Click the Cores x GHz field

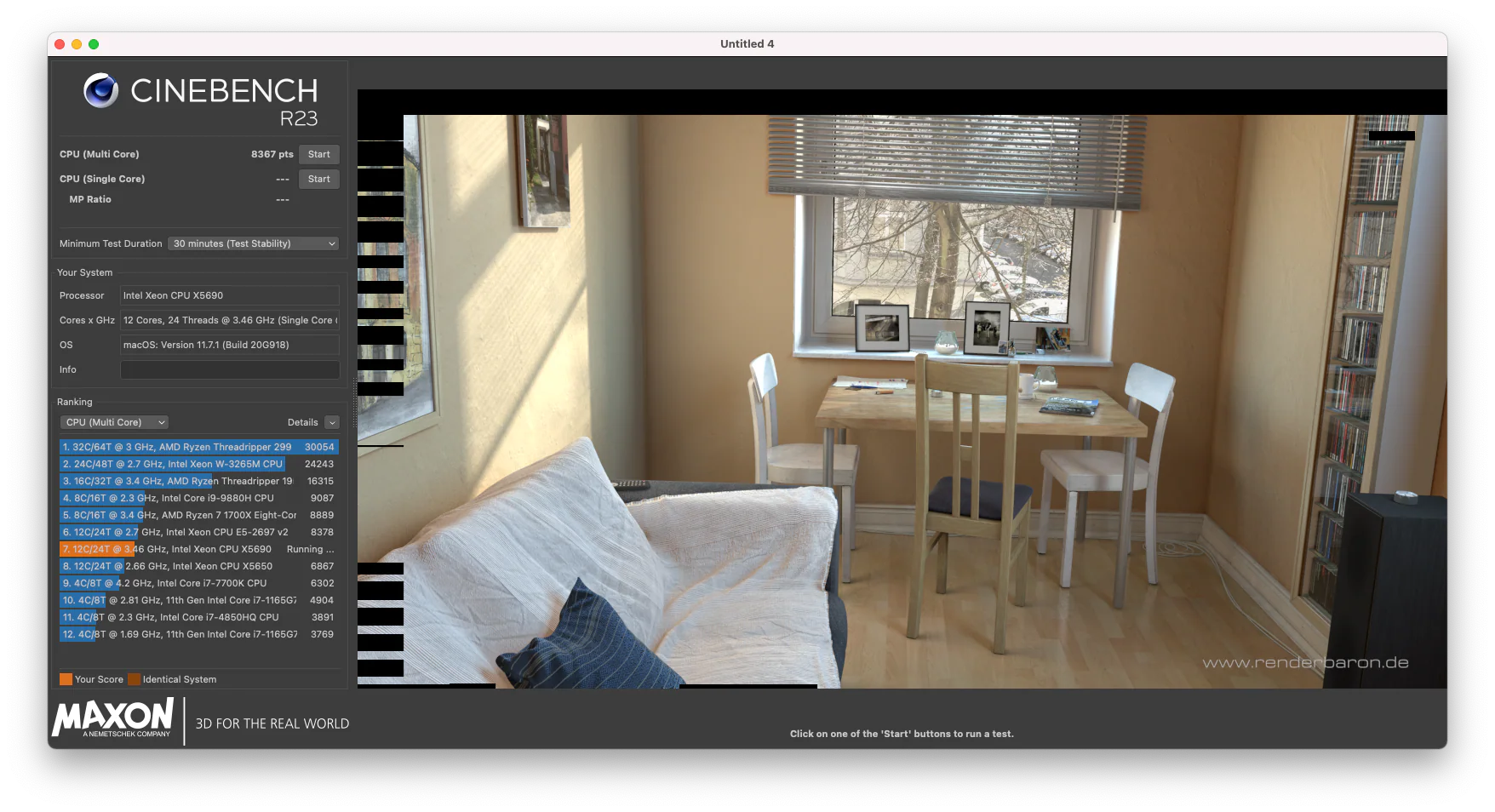pos(230,320)
